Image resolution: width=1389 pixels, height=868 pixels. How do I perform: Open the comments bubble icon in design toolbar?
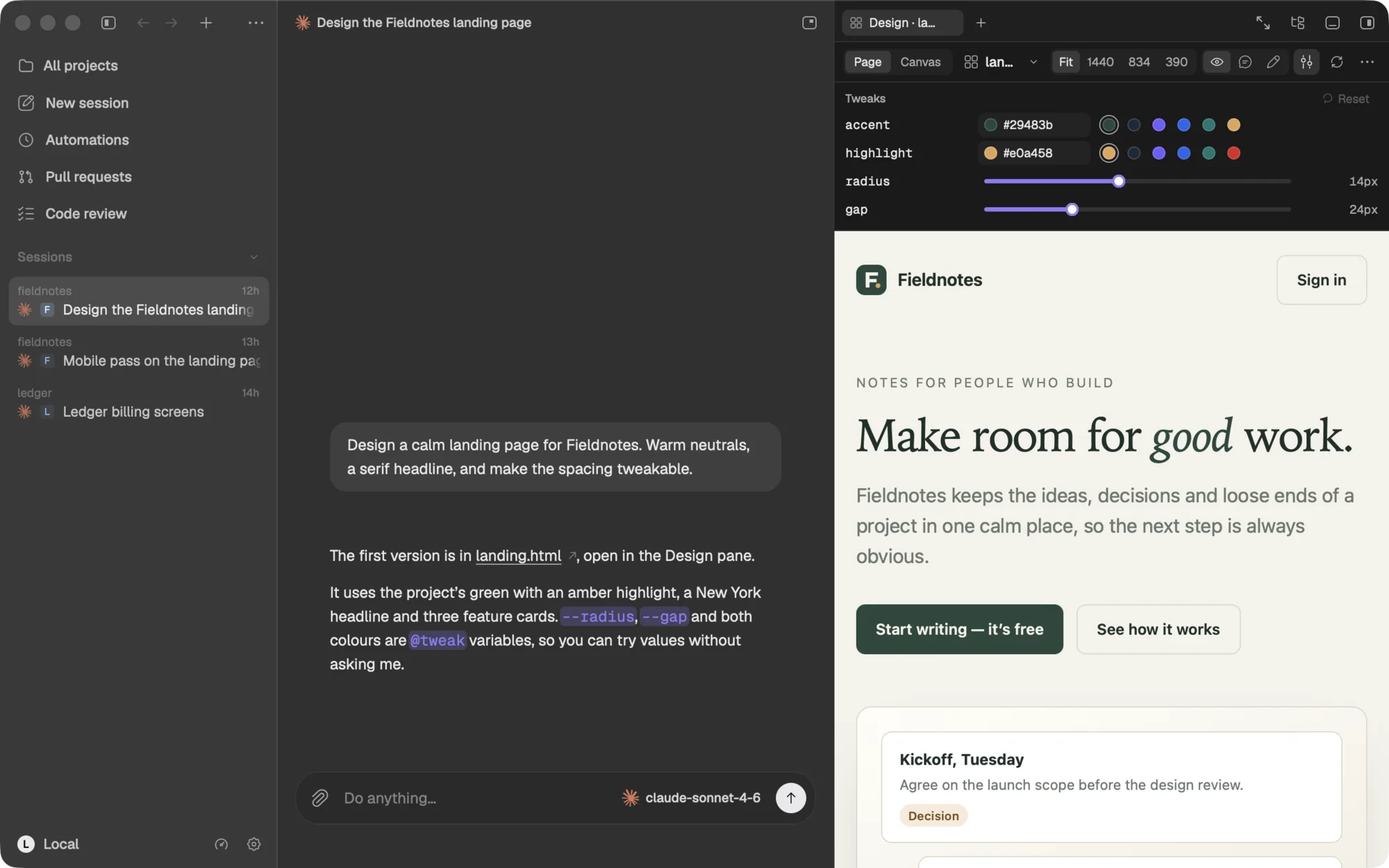[1245, 62]
